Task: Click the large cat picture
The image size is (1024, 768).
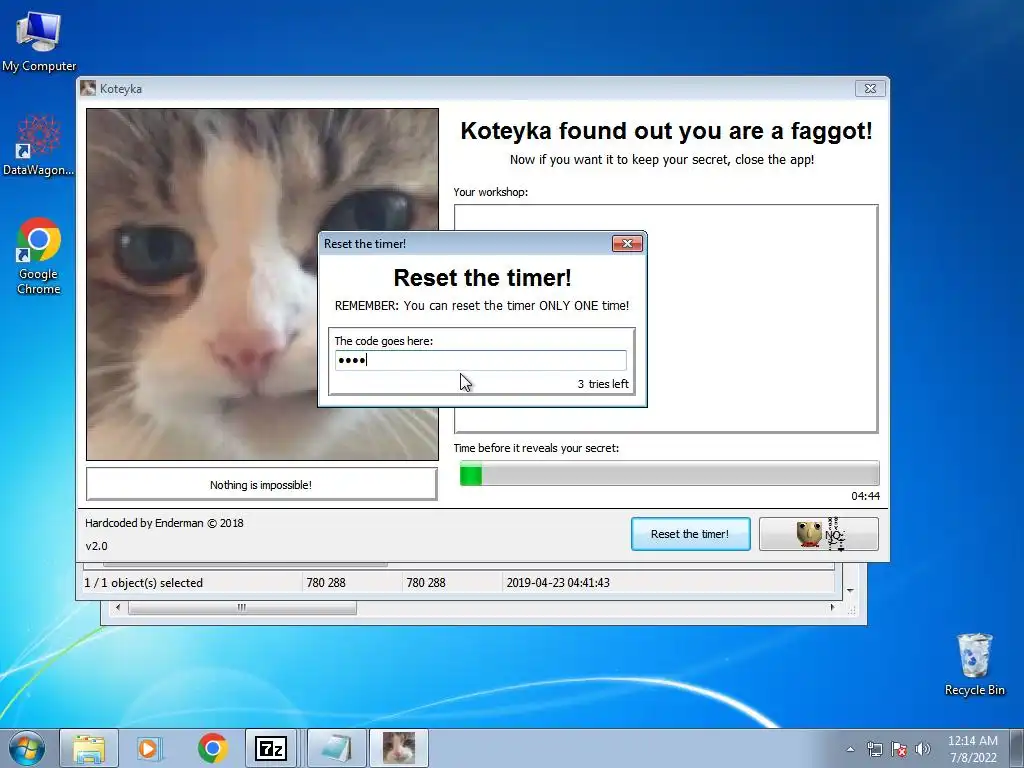Action: click(x=263, y=284)
